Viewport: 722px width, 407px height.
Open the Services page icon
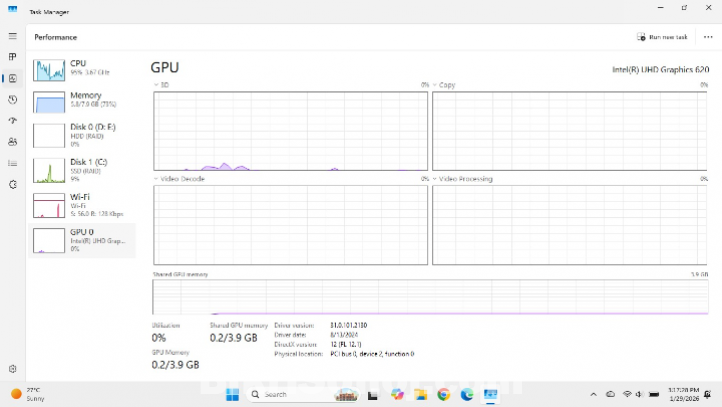[x=13, y=184]
